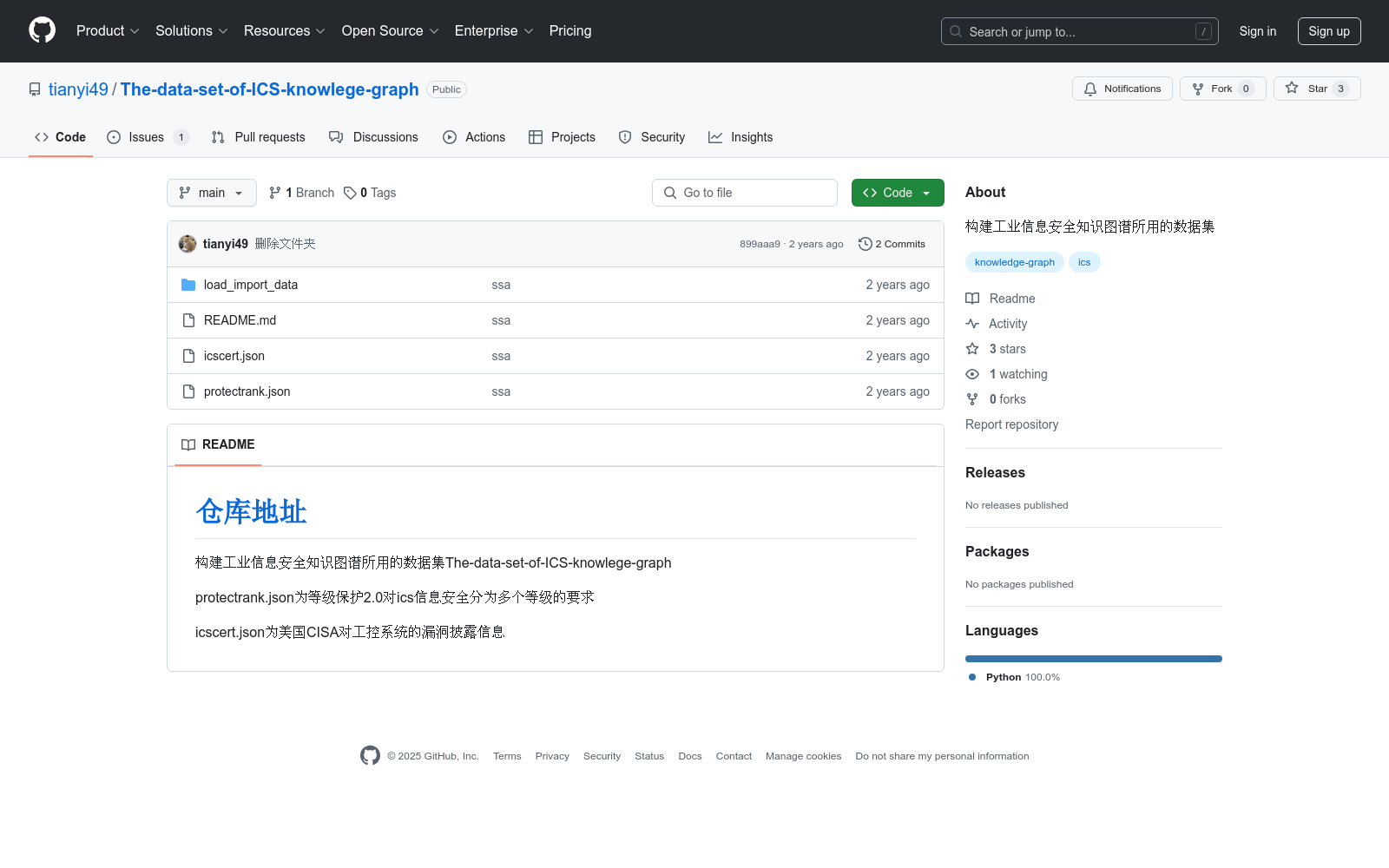Star the repository

(1317, 89)
